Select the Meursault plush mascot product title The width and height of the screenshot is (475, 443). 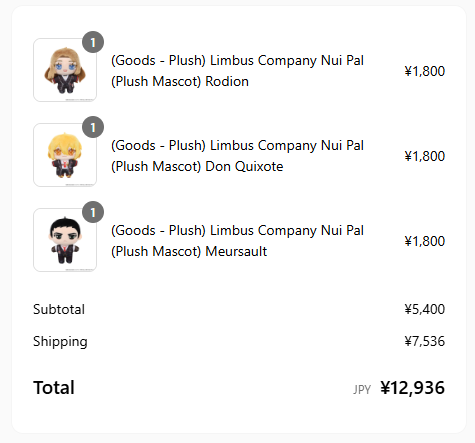pos(237,241)
